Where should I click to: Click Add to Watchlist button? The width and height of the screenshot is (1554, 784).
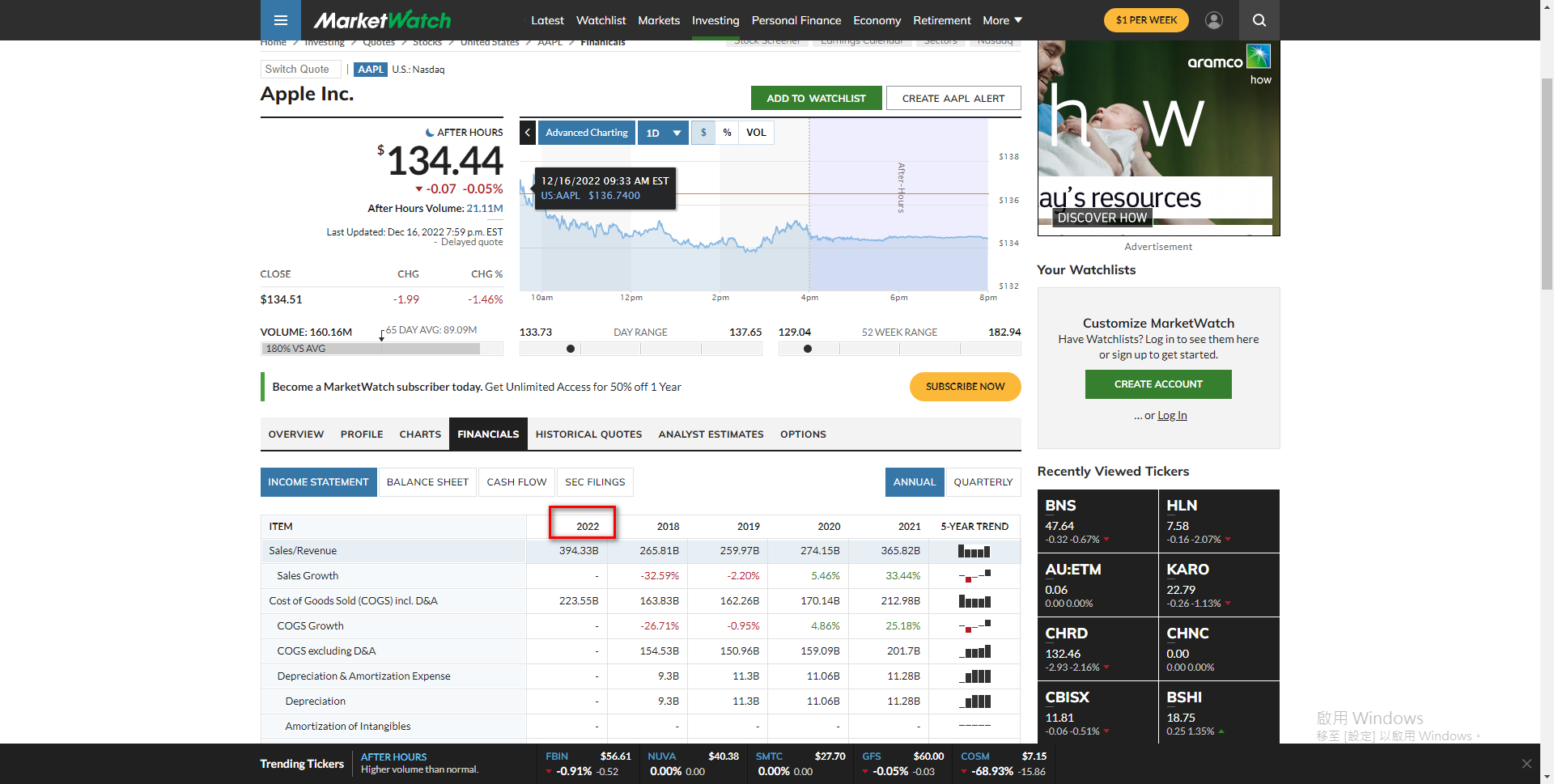[x=816, y=98]
